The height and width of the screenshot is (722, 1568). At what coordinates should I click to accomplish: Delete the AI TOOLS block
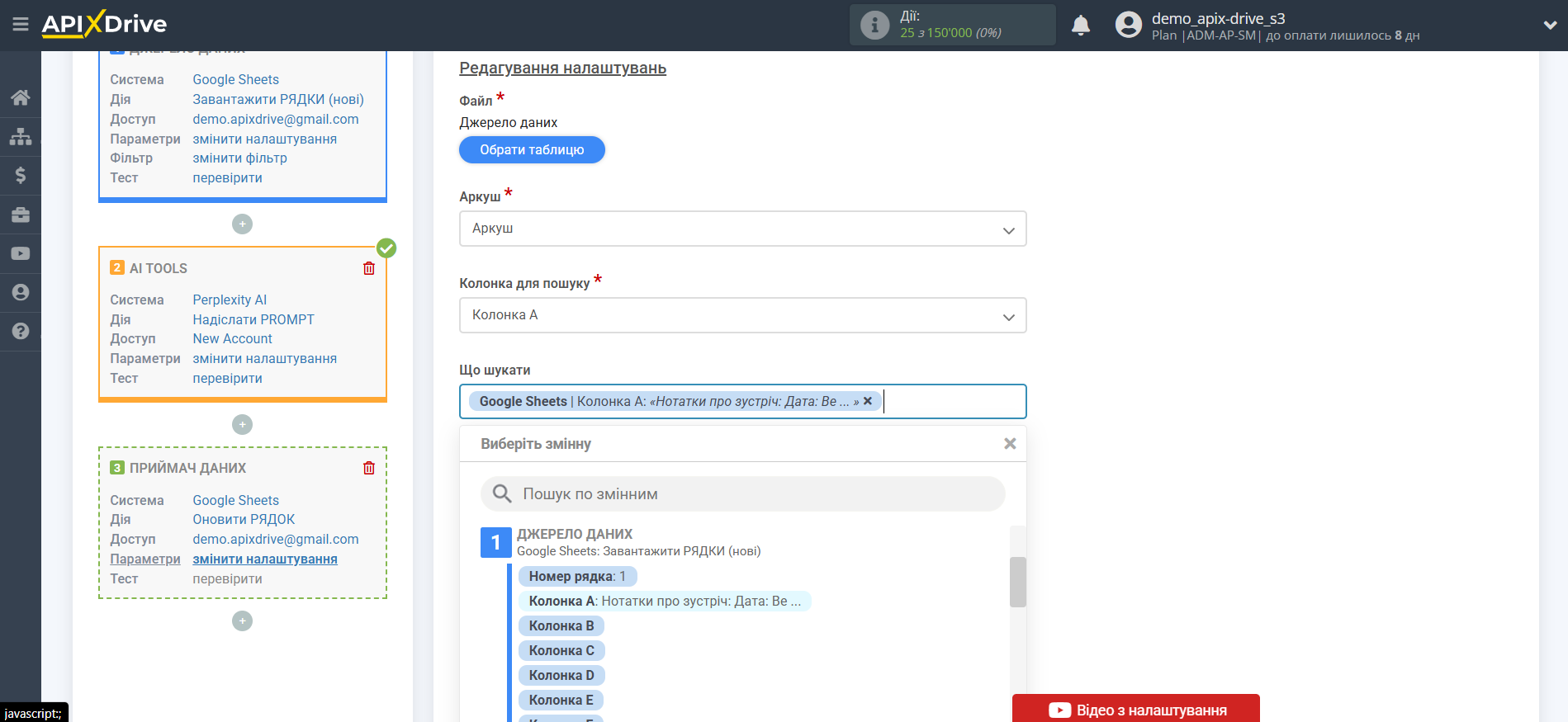(369, 268)
